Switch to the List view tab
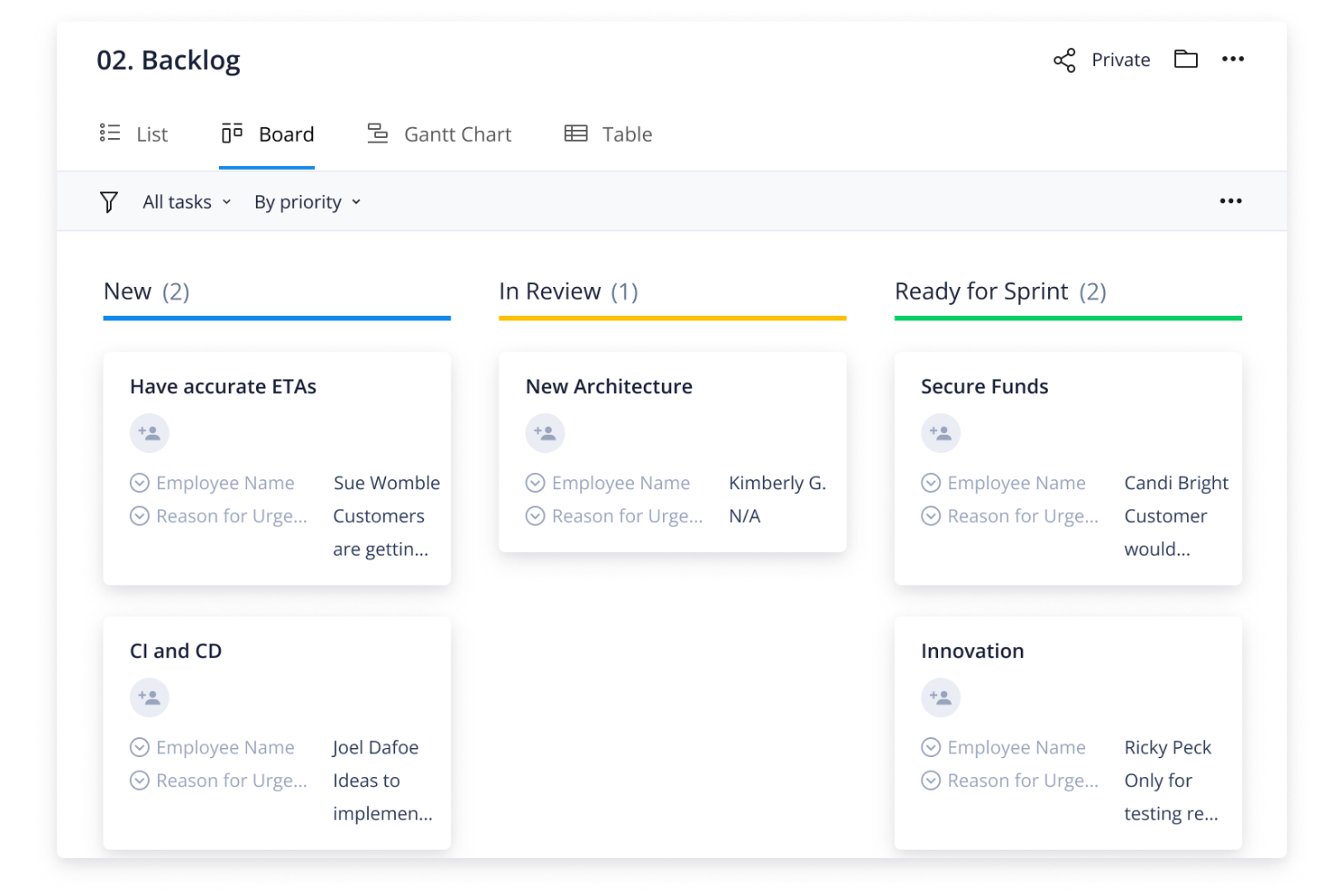Image resolution: width=1344 pixels, height=896 pixels. point(133,134)
